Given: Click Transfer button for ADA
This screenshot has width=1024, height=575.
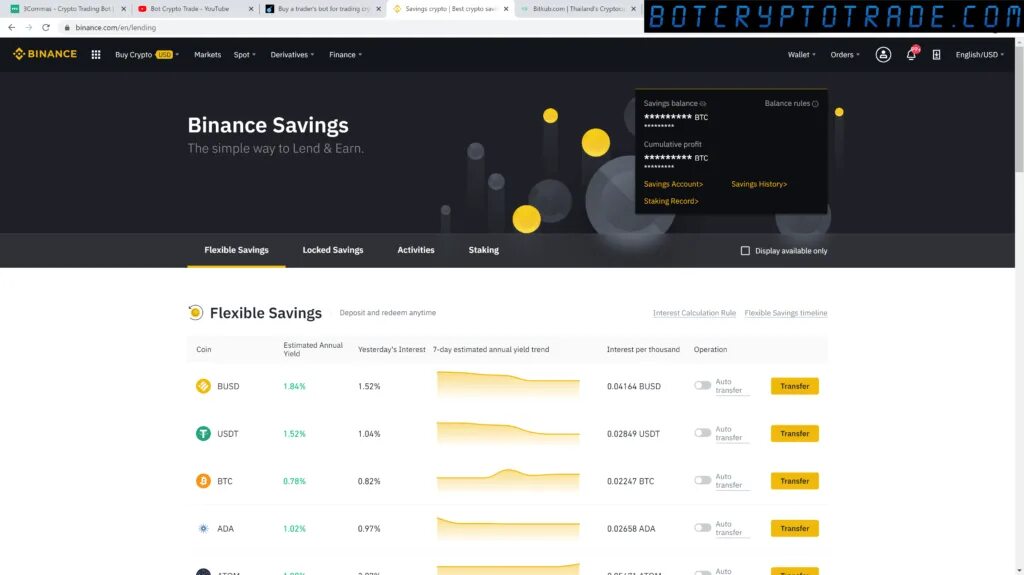Looking at the screenshot, I should tap(794, 529).
